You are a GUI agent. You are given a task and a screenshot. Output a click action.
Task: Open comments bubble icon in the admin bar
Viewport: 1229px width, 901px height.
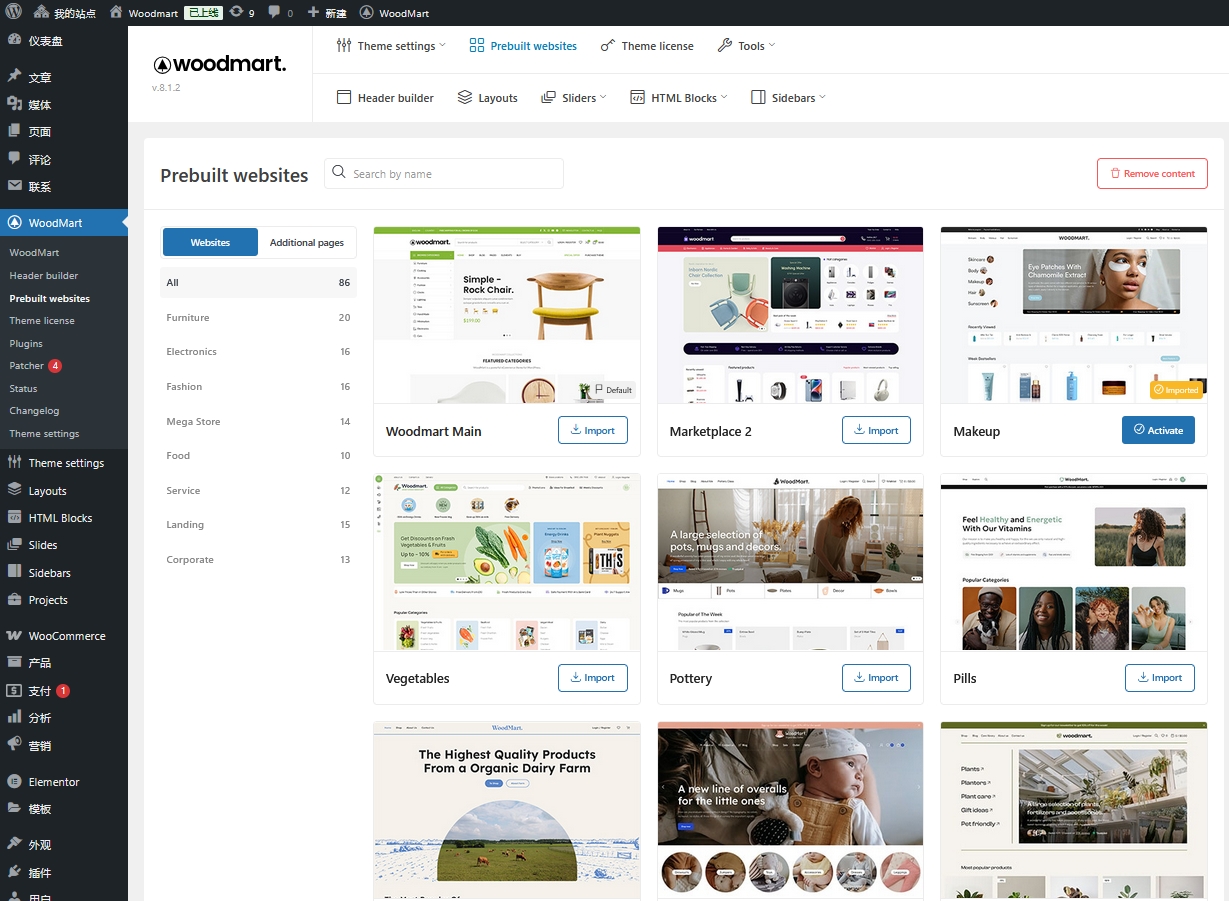[x=276, y=13]
